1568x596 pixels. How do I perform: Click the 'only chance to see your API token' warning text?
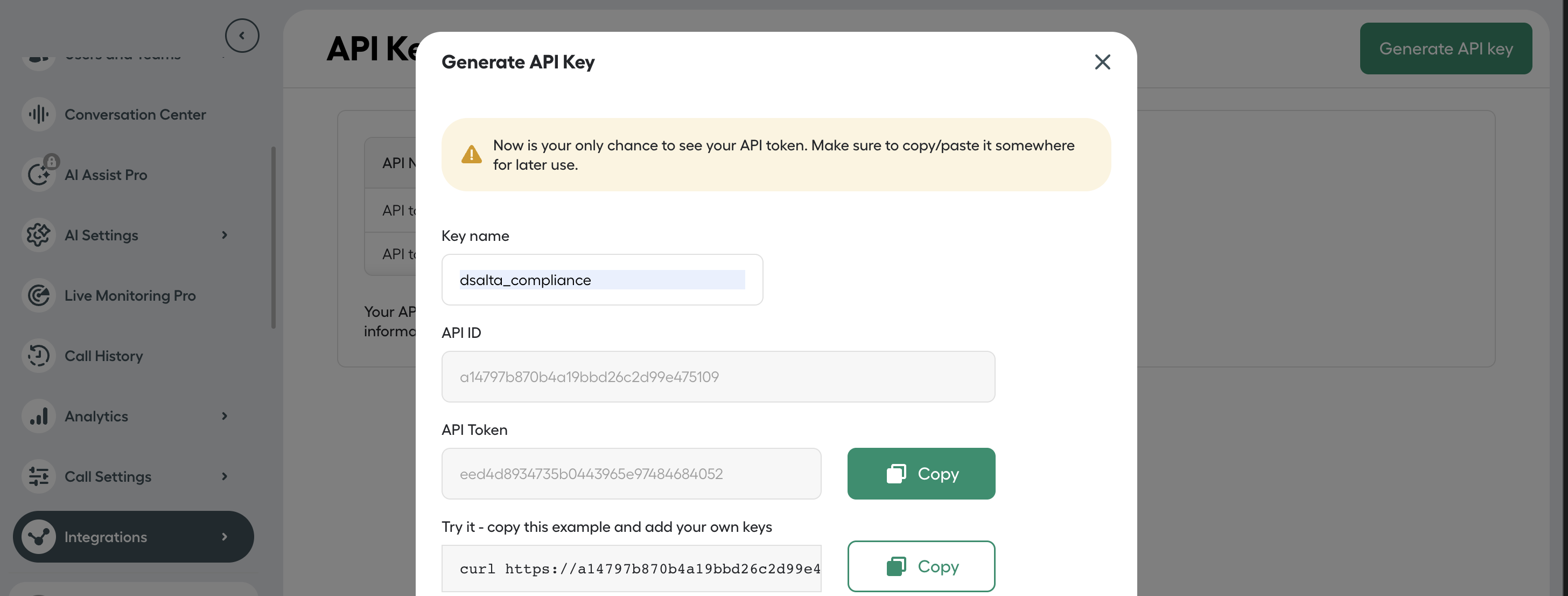click(x=784, y=155)
